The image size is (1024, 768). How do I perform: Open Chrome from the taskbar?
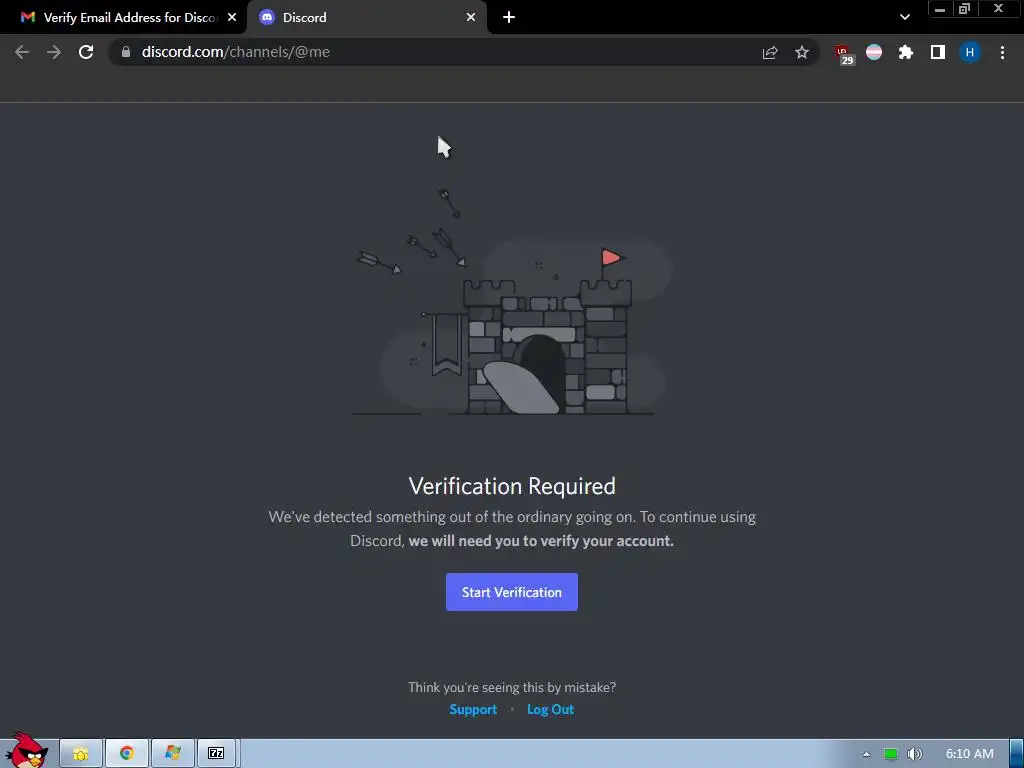127,754
